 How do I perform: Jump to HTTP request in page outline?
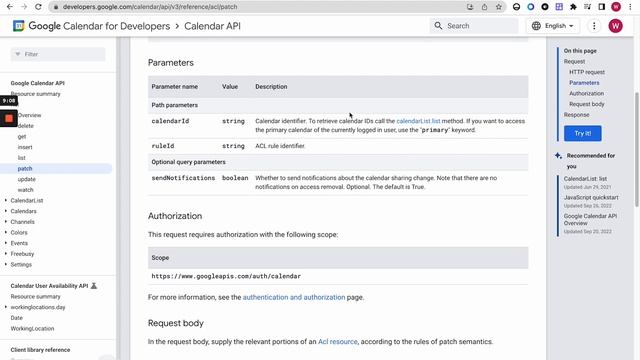coord(587,72)
